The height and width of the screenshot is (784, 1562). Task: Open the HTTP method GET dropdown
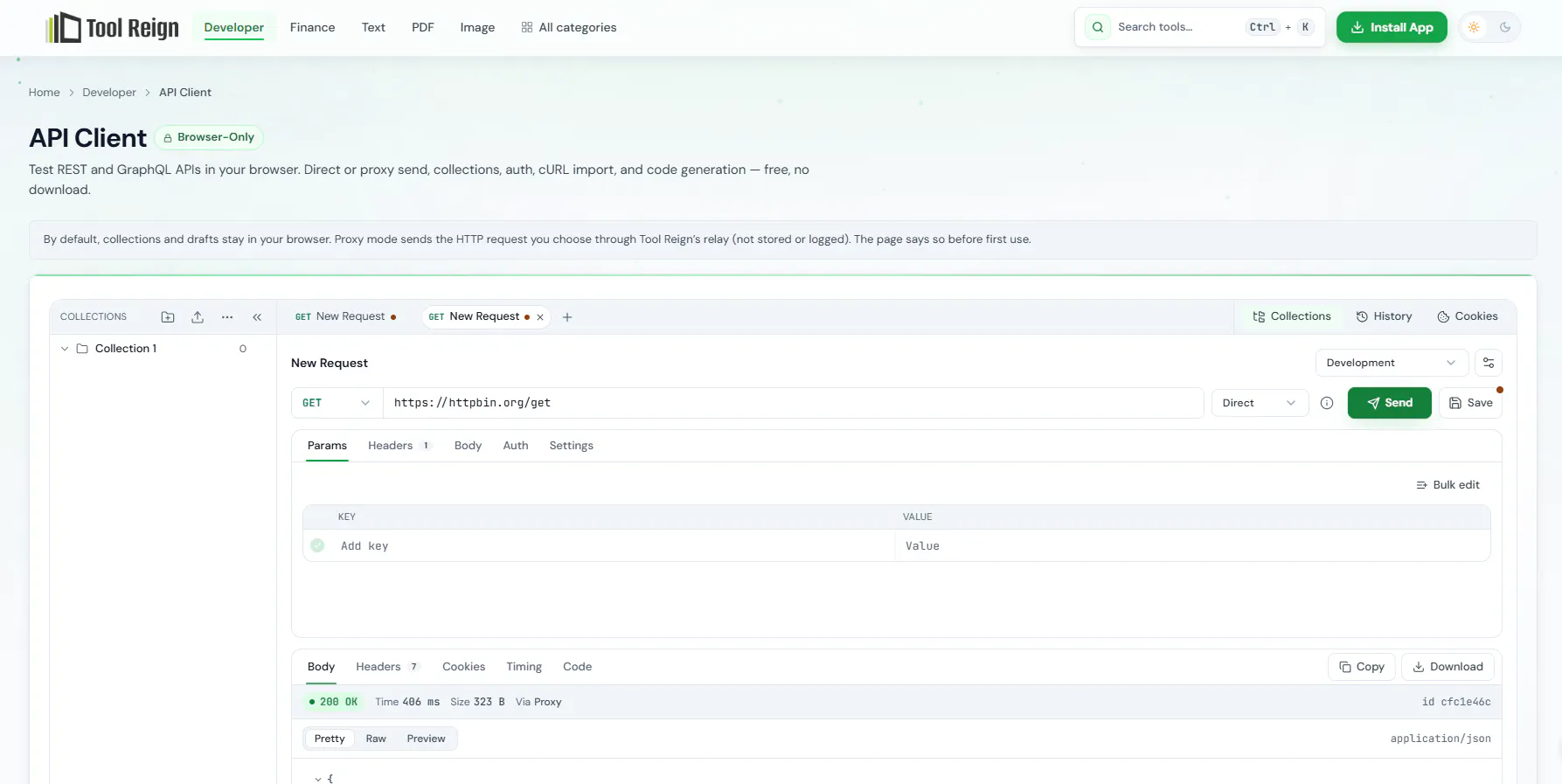(337, 403)
